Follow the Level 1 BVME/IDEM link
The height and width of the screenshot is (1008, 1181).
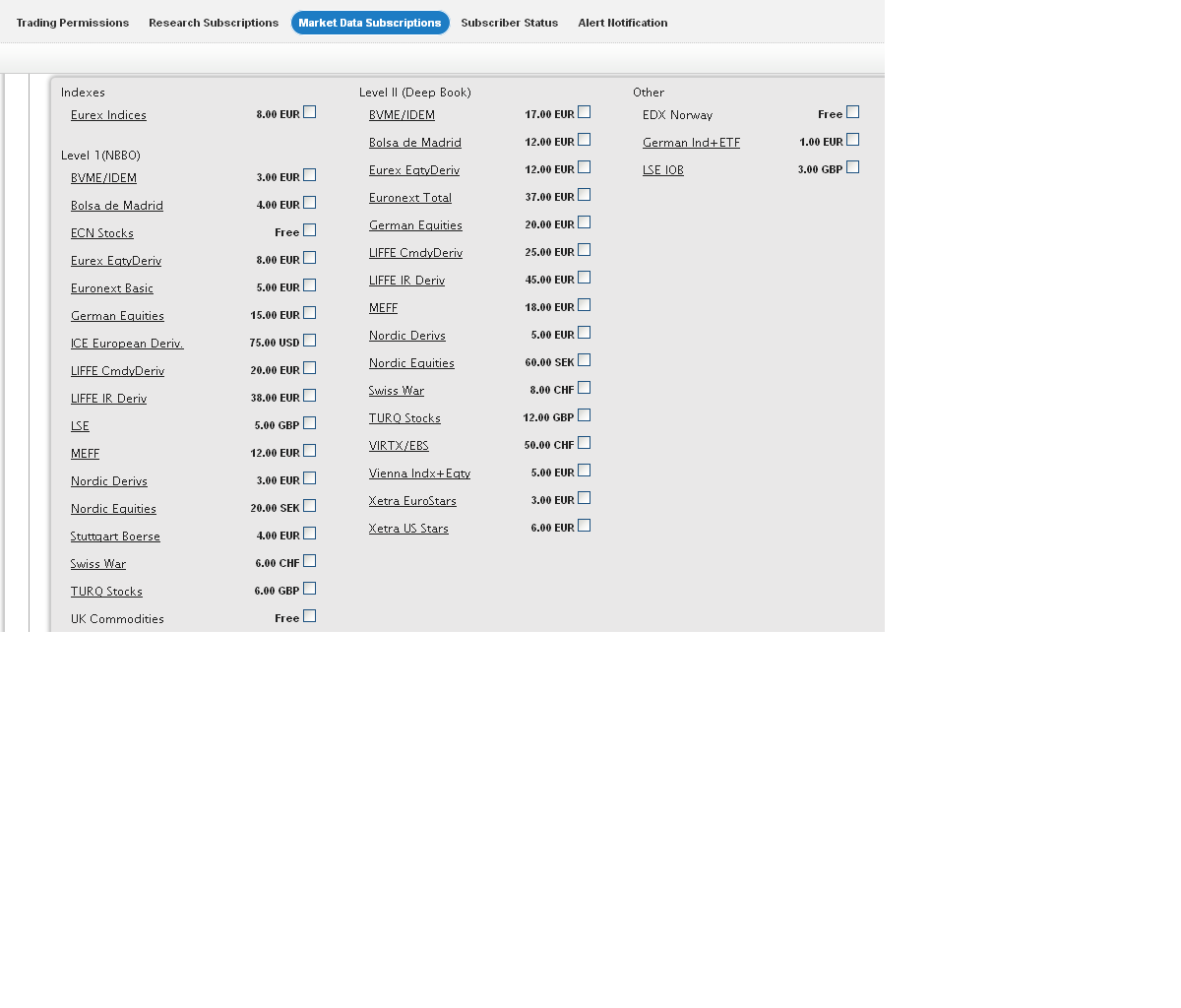click(x=103, y=178)
